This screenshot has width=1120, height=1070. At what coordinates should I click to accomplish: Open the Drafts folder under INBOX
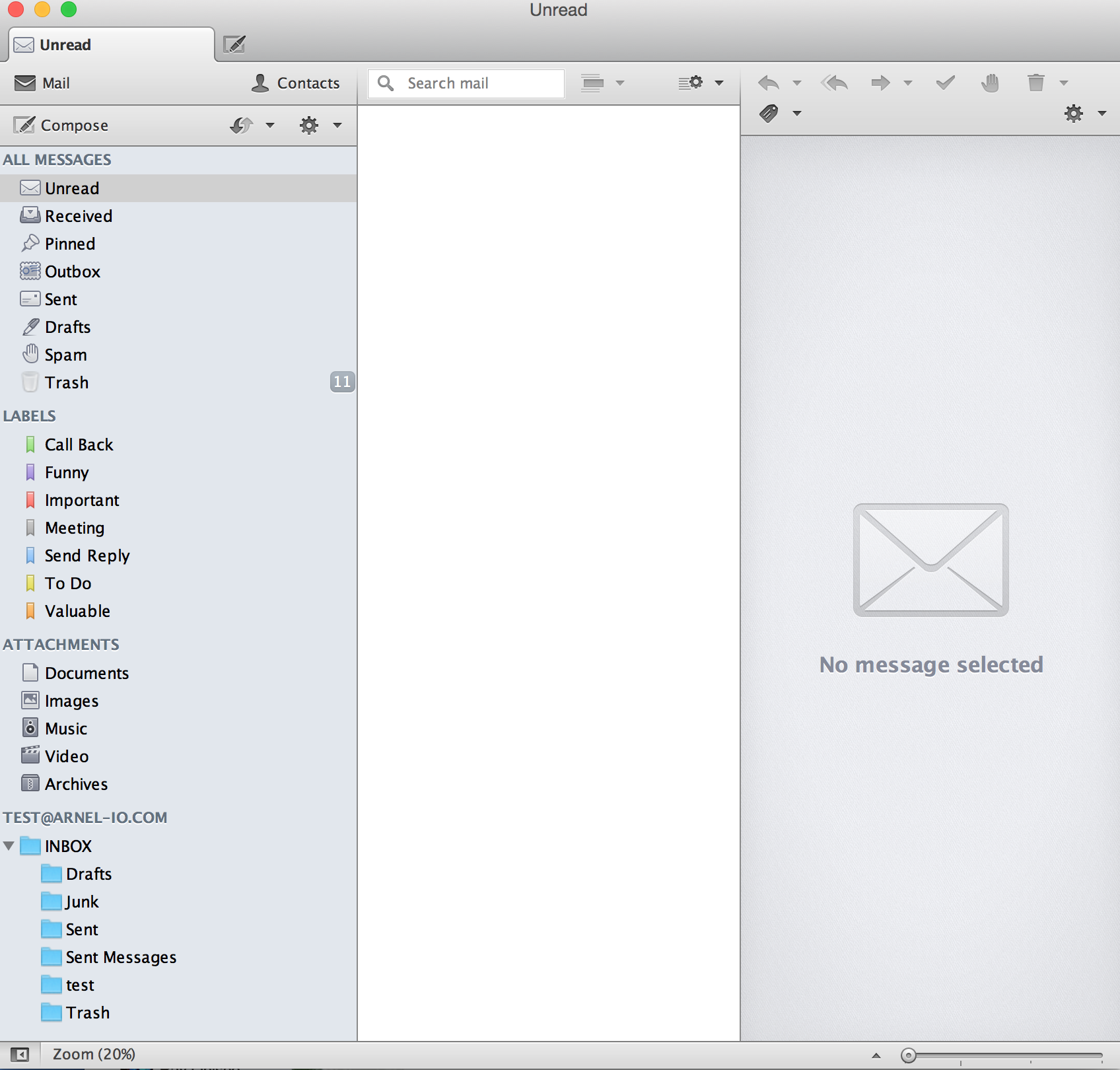pos(178,874)
